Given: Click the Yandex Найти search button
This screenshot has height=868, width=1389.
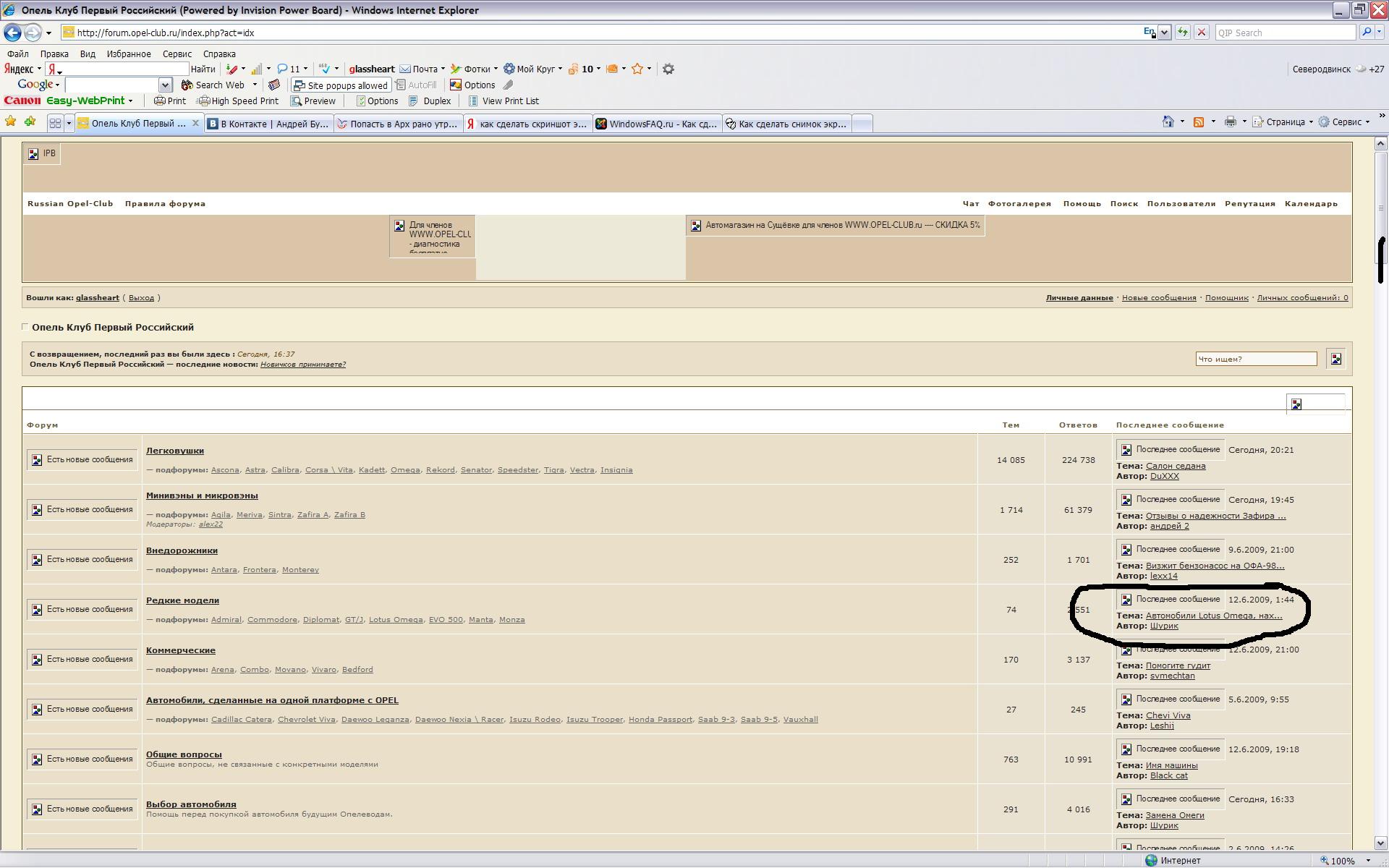Looking at the screenshot, I should [x=203, y=69].
